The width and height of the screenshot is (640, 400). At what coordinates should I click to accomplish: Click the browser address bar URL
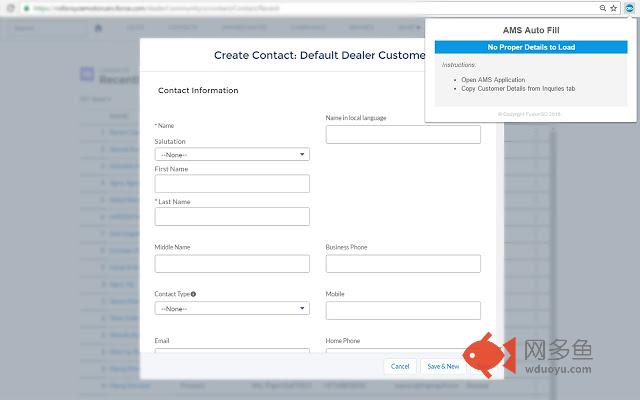coord(157,8)
